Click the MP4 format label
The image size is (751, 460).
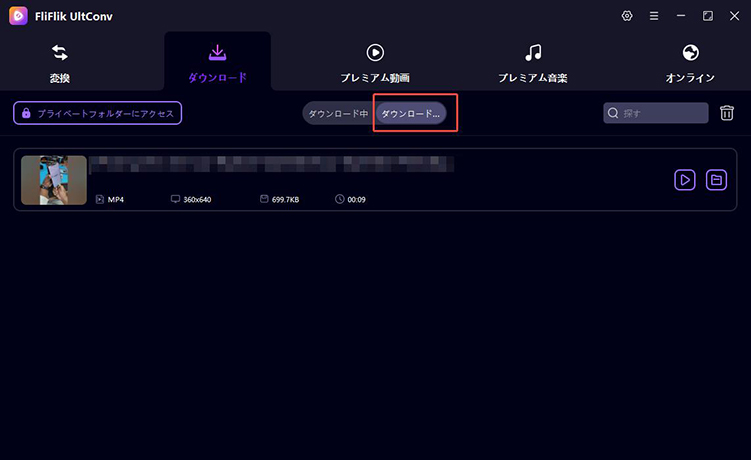115,199
